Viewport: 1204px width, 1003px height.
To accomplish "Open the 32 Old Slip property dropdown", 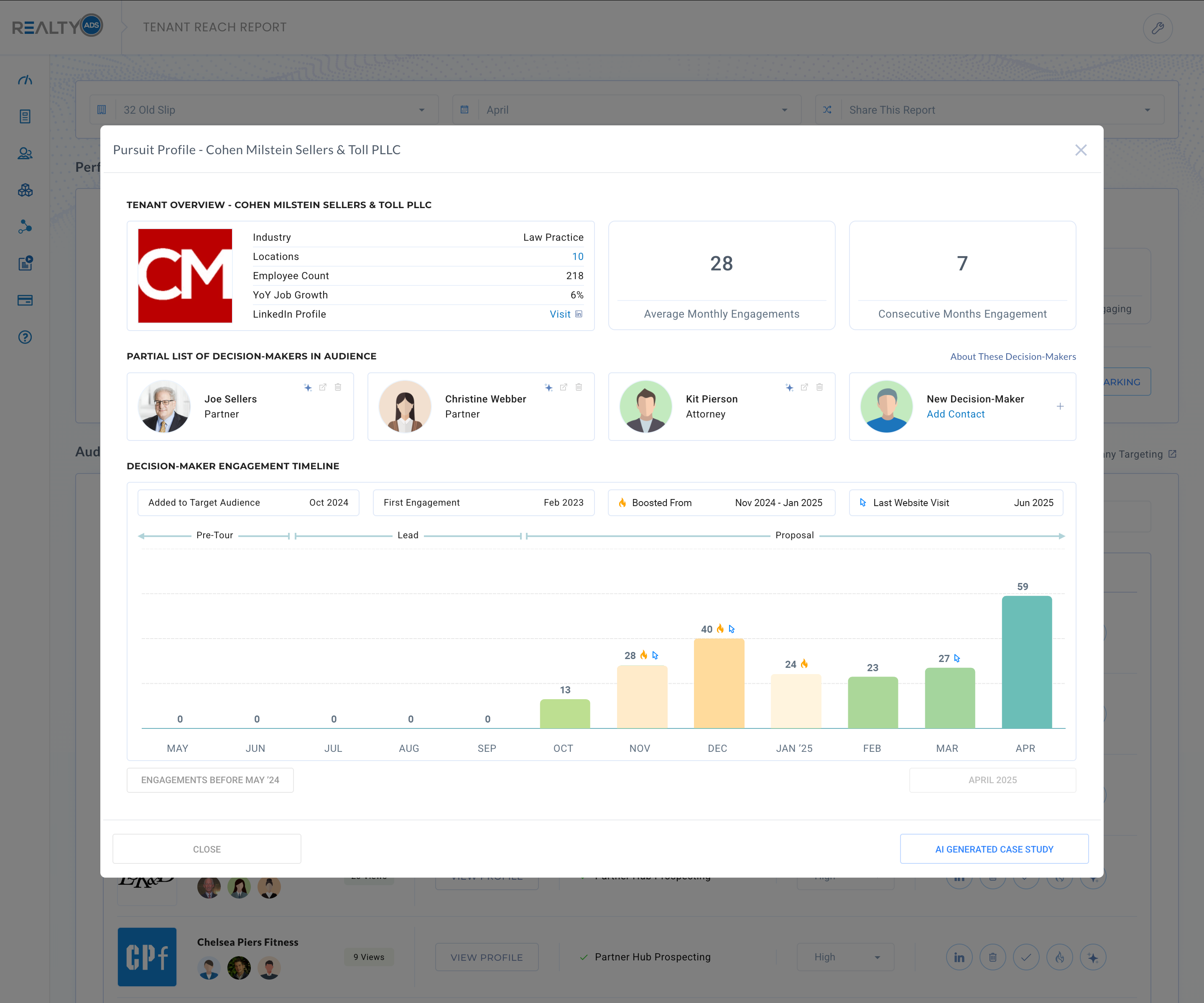I will [x=264, y=110].
